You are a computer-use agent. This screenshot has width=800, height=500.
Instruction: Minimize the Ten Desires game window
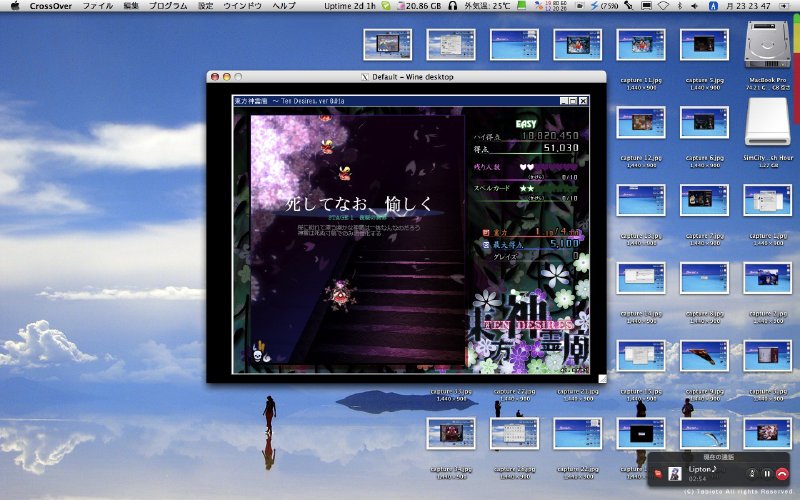(x=564, y=101)
